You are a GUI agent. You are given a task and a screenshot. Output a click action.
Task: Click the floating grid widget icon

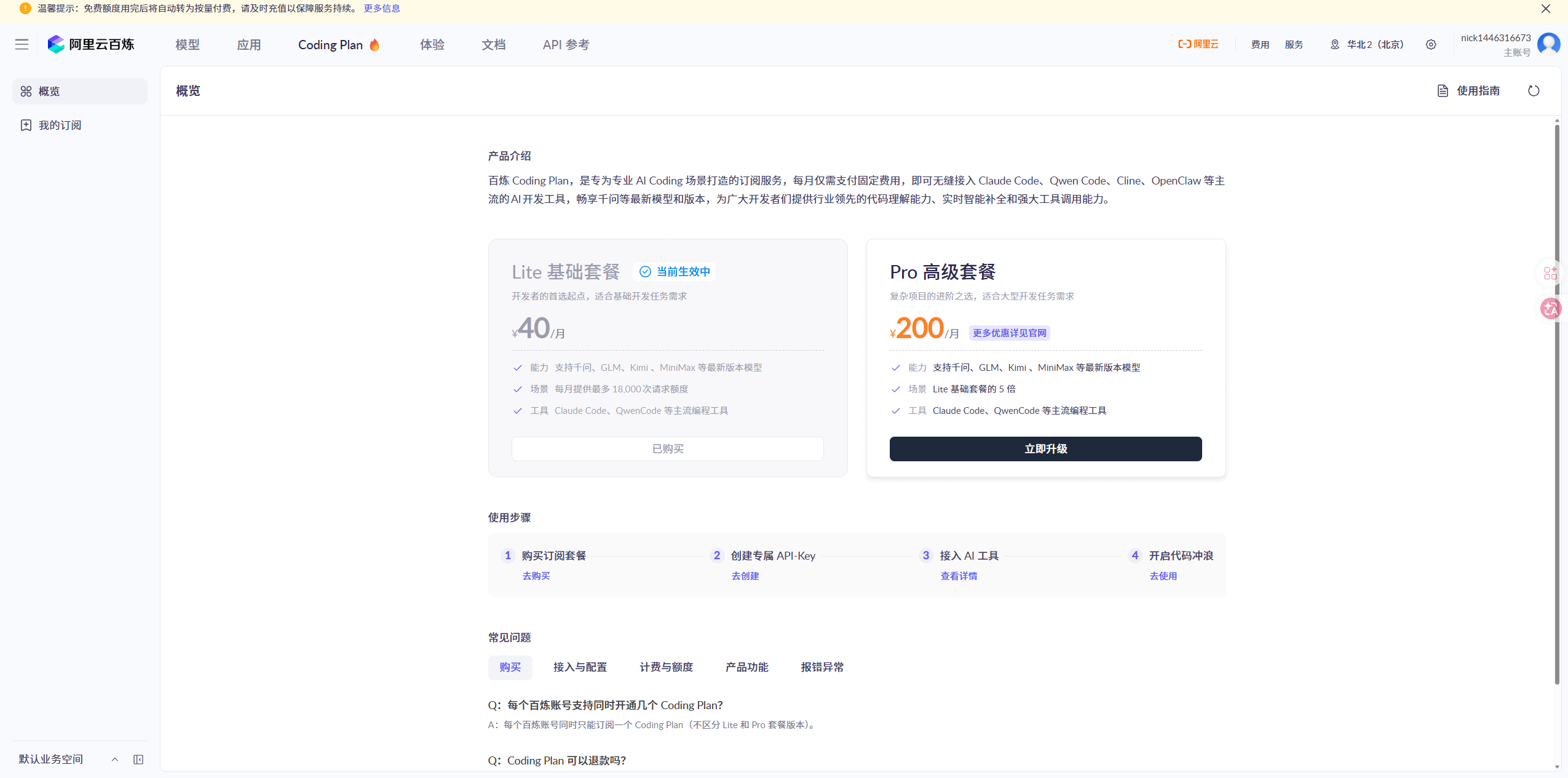point(1550,273)
